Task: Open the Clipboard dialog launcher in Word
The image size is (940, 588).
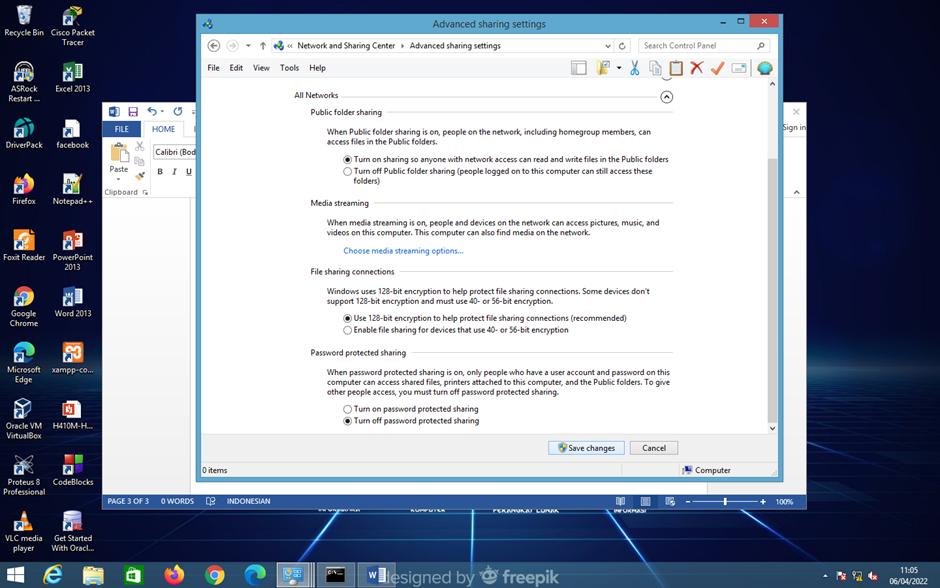Action: pos(145,192)
